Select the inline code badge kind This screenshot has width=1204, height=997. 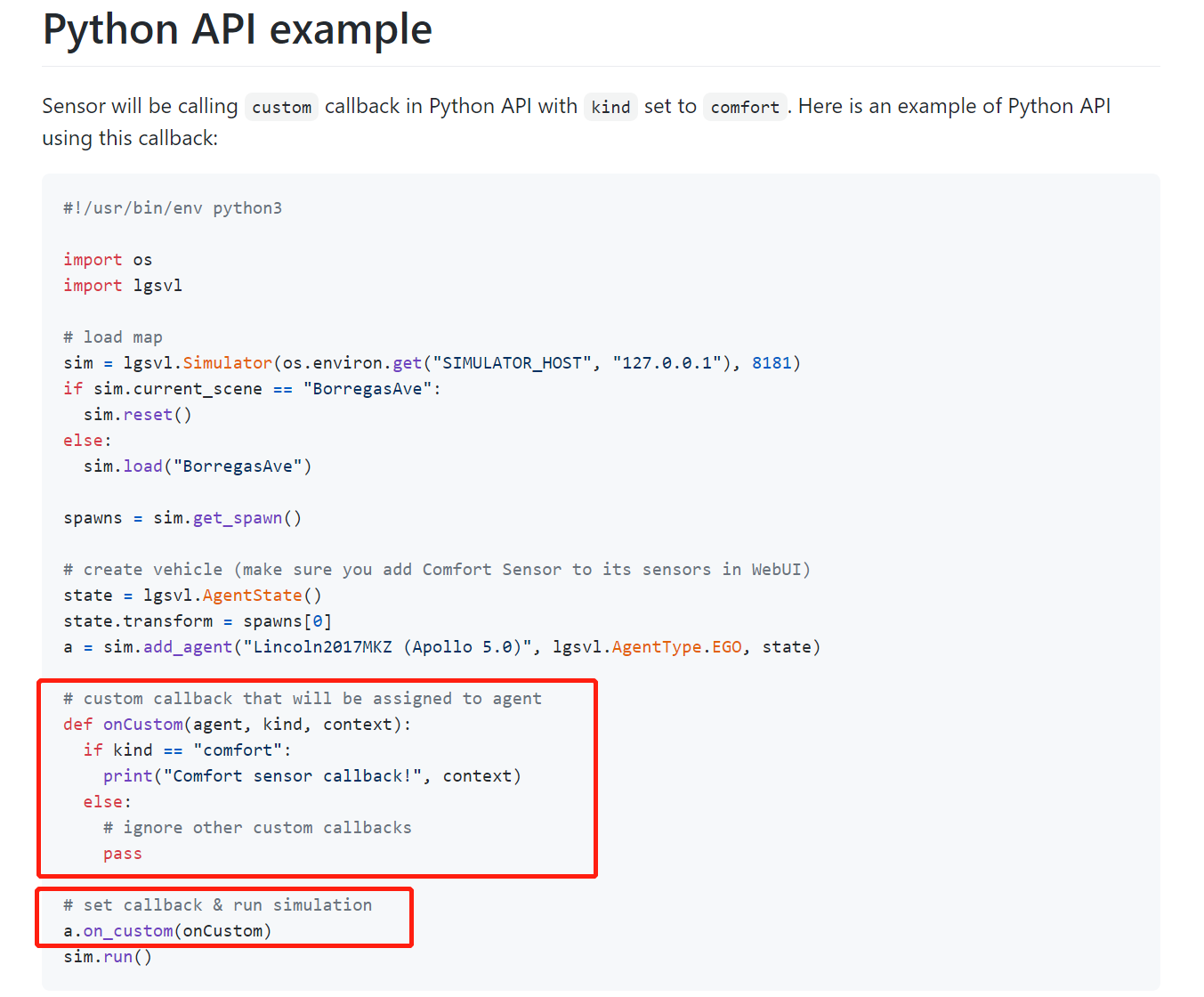click(x=610, y=107)
